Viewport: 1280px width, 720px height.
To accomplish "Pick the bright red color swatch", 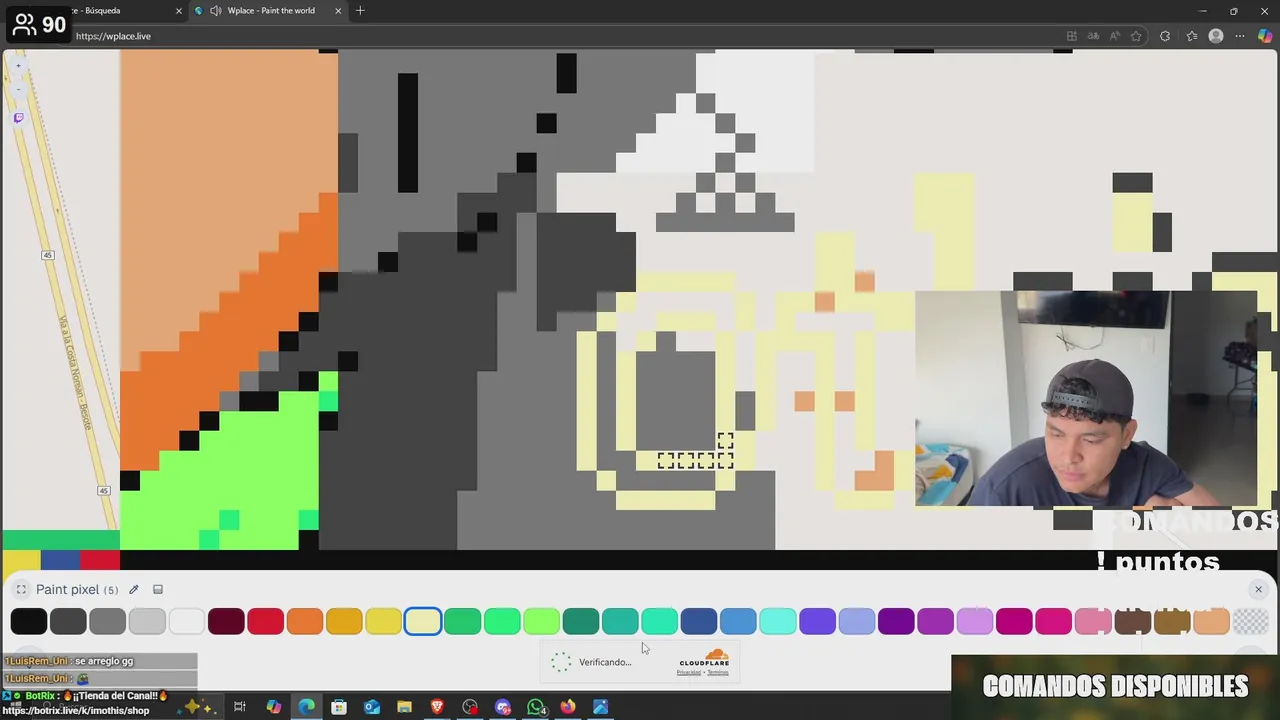I will 265,621.
